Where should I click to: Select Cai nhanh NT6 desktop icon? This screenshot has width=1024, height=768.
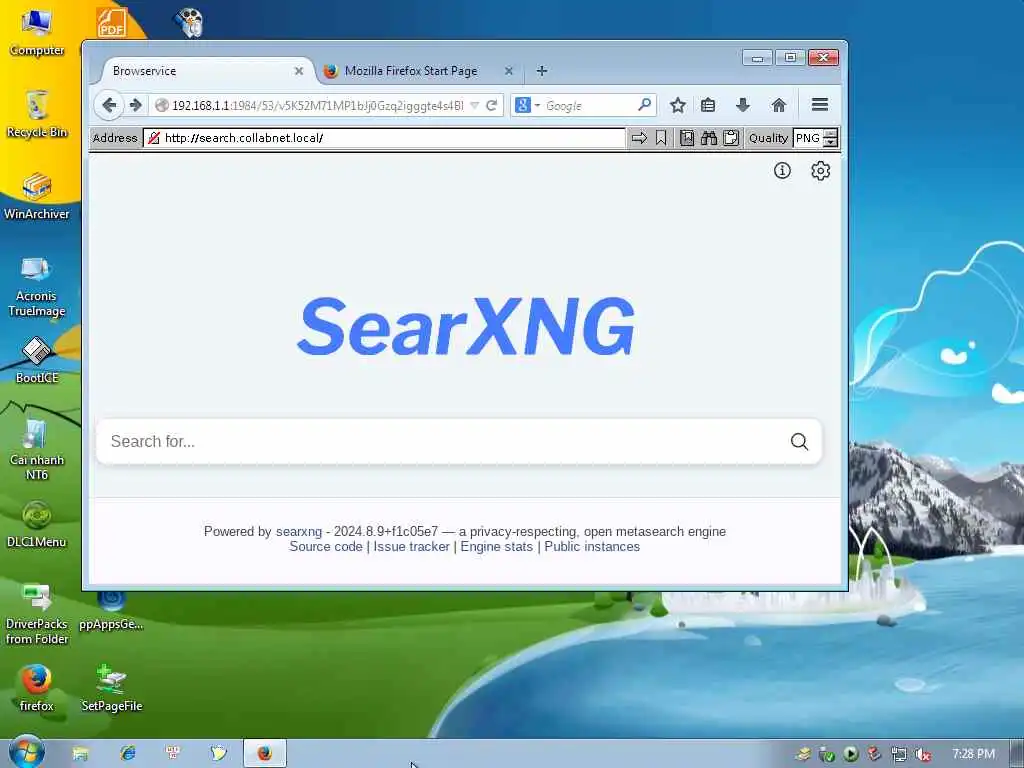(x=37, y=449)
